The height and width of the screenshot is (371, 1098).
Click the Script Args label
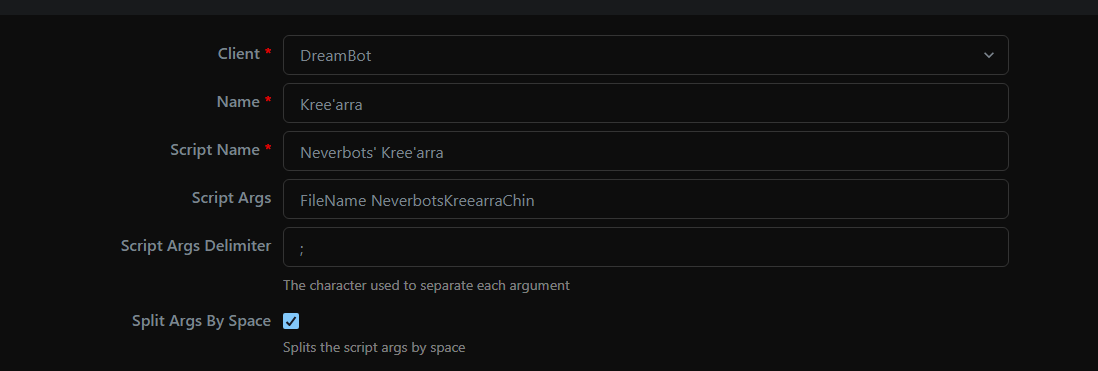[231, 198]
